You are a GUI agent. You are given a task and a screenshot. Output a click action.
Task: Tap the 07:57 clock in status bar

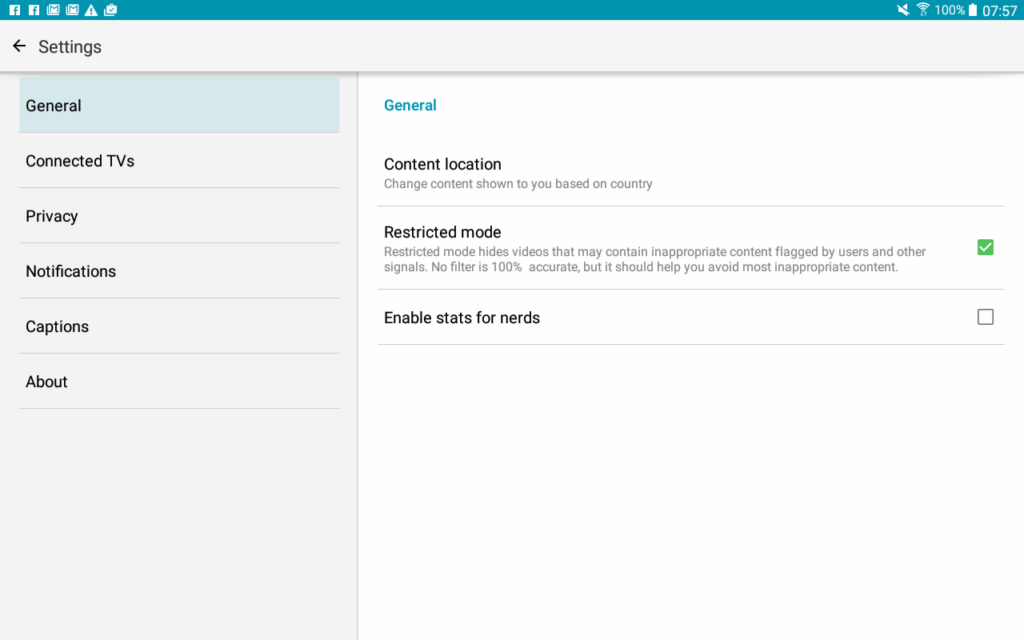pyautogui.click(x=1000, y=11)
